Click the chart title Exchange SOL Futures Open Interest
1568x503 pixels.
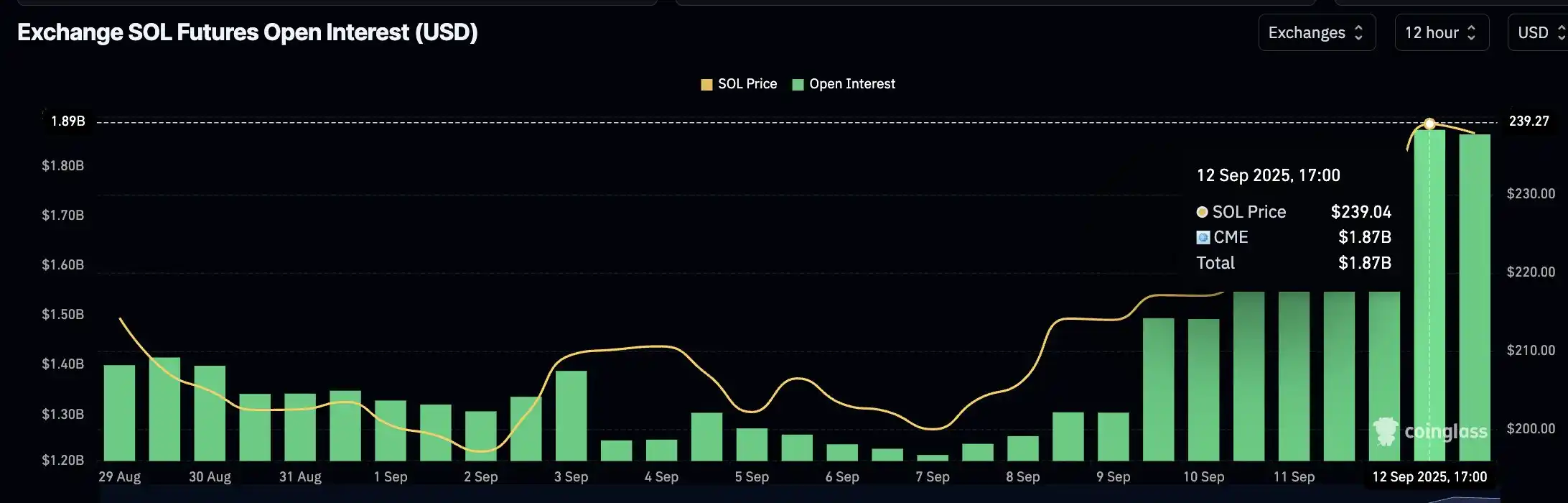point(248,32)
